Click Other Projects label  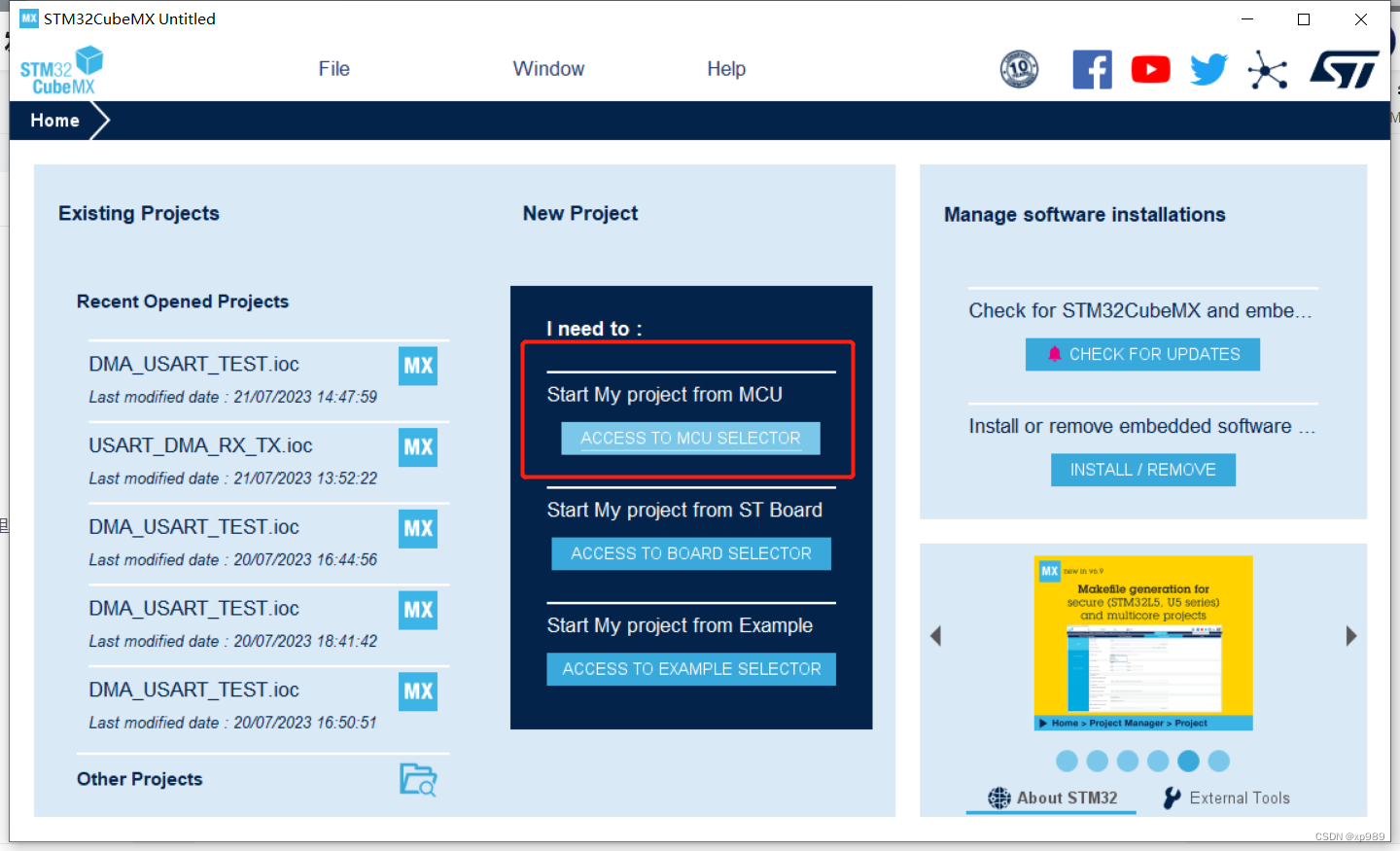pyautogui.click(x=140, y=779)
